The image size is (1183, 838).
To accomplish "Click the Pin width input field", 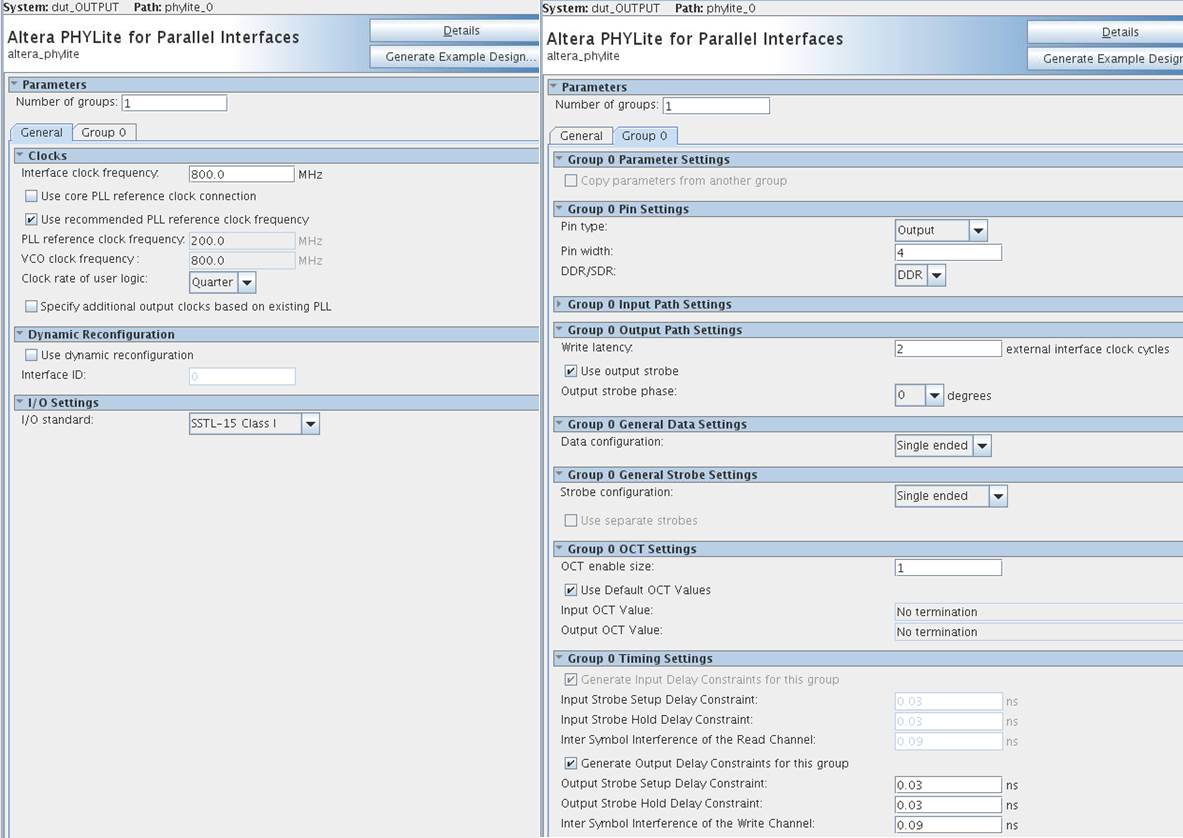I will (948, 253).
